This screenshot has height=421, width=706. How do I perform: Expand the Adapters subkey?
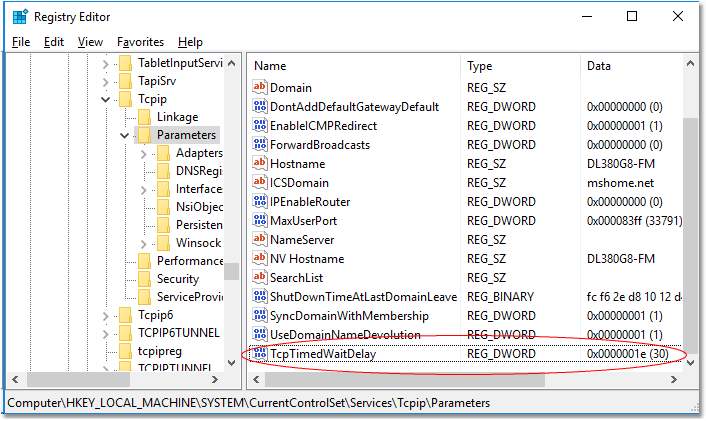144,154
